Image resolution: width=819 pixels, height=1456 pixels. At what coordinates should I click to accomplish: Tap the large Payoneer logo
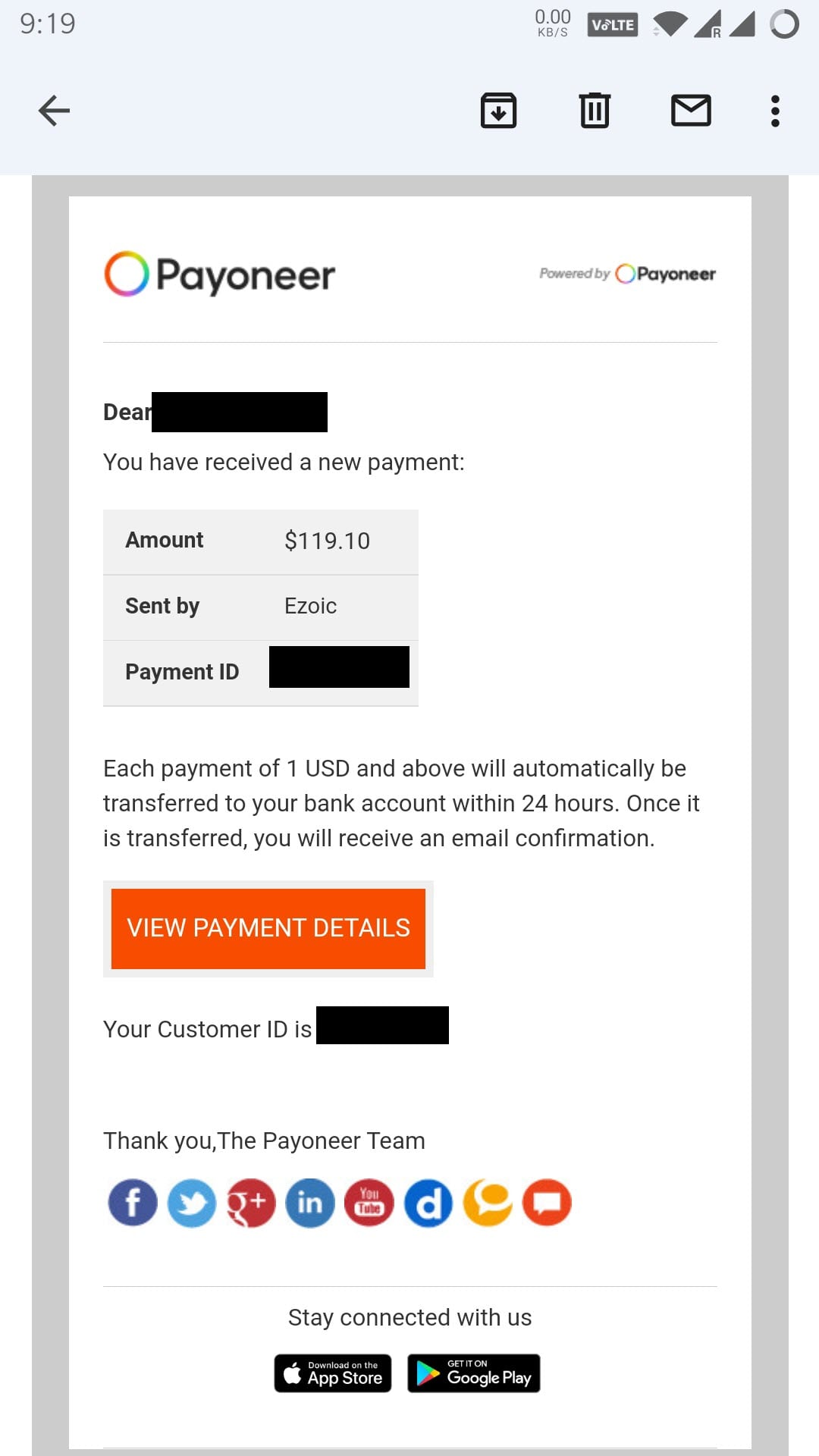coord(219,275)
